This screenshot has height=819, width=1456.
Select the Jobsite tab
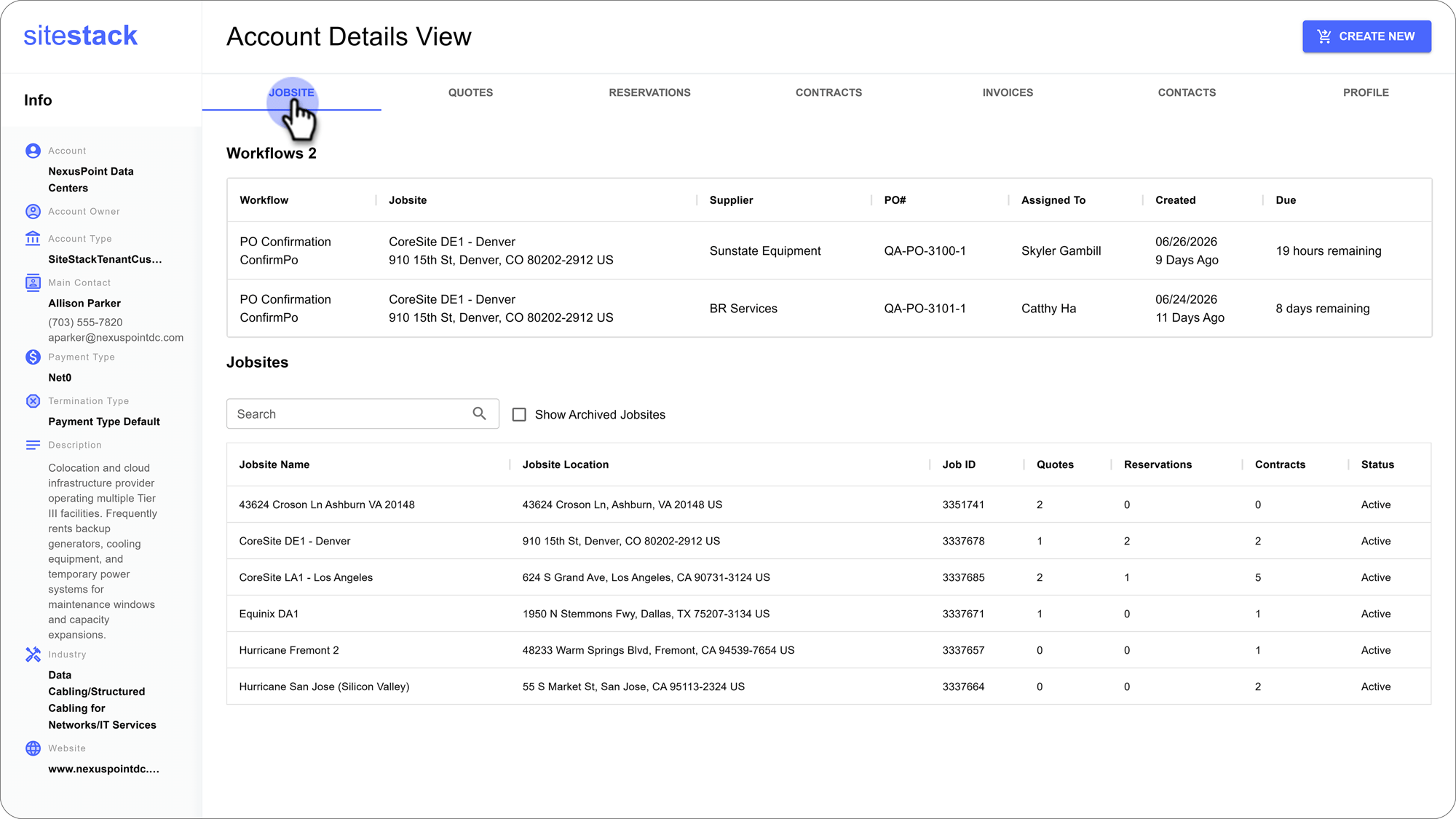pos(291,92)
